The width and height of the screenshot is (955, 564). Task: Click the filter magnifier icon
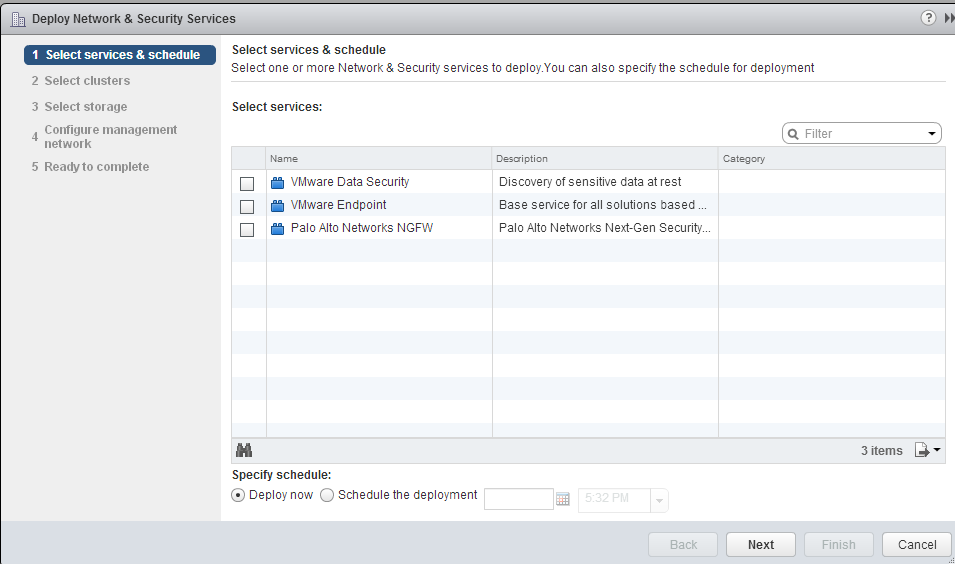tap(793, 133)
